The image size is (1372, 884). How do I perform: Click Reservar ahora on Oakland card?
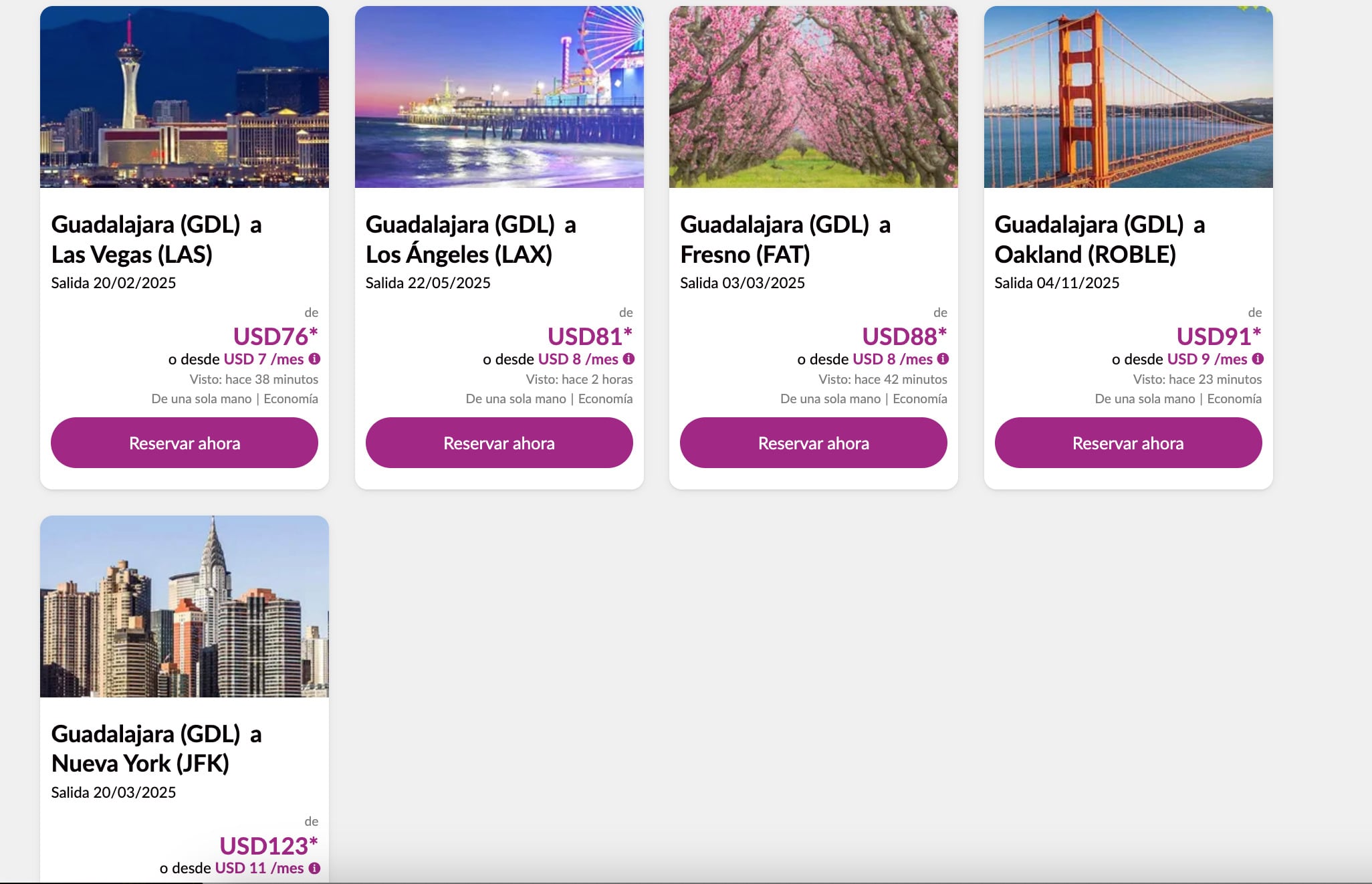pos(1128,443)
